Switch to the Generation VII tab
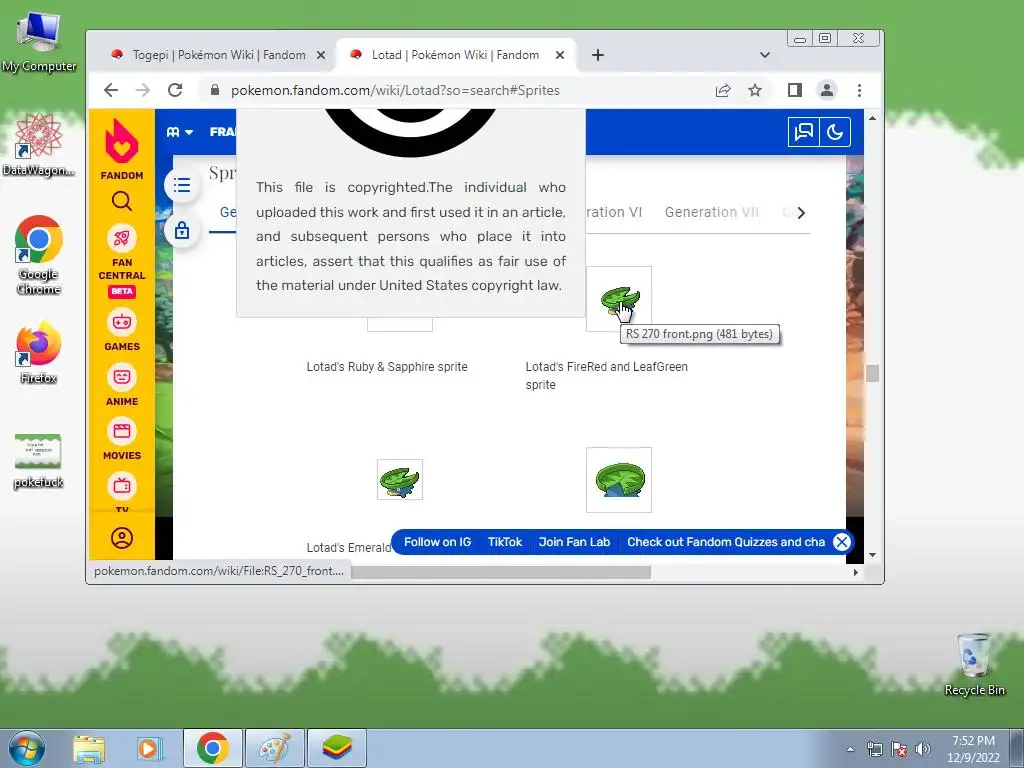The height and width of the screenshot is (768, 1024). point(712,212)
